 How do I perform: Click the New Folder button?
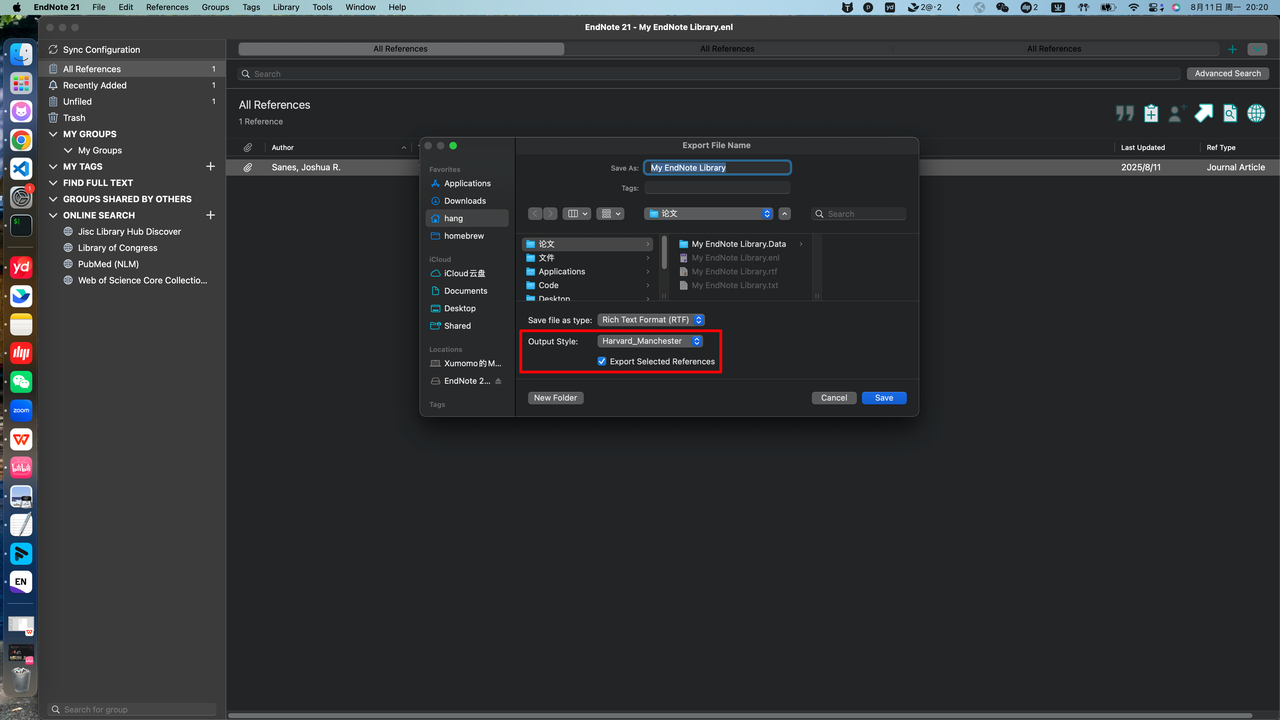click(555, 398)
